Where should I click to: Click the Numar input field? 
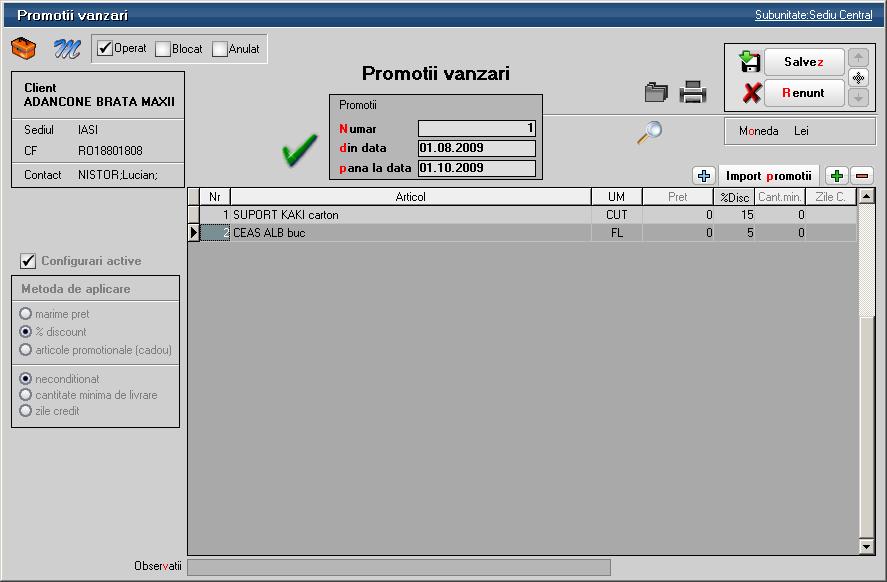point(476,128)
